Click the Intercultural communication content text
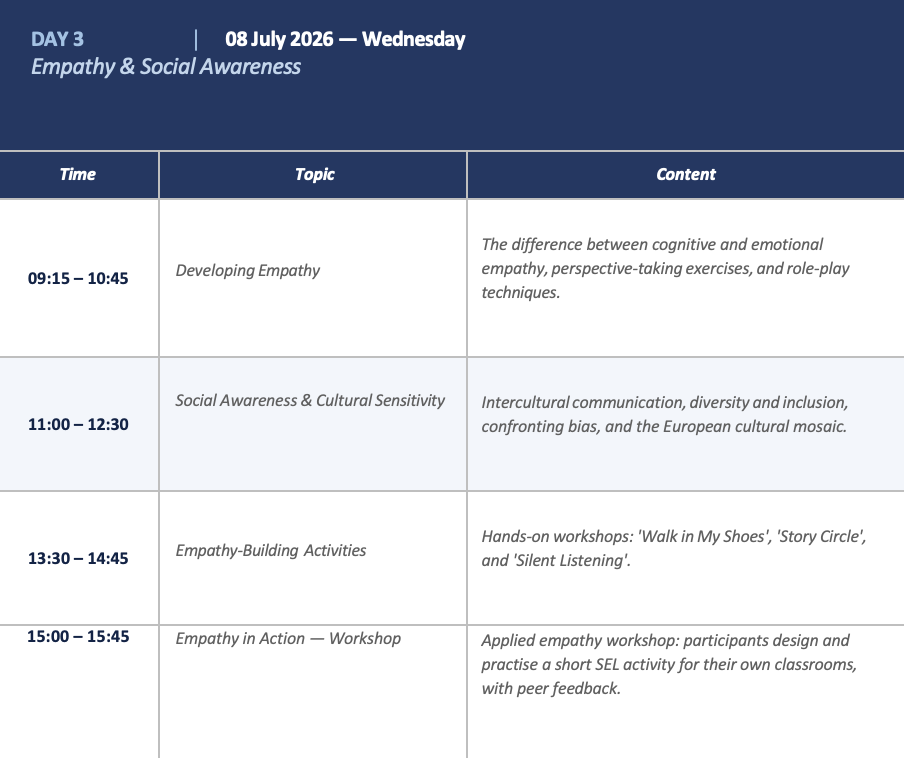The width and height of the screenshot is (904, 758). 665,414
